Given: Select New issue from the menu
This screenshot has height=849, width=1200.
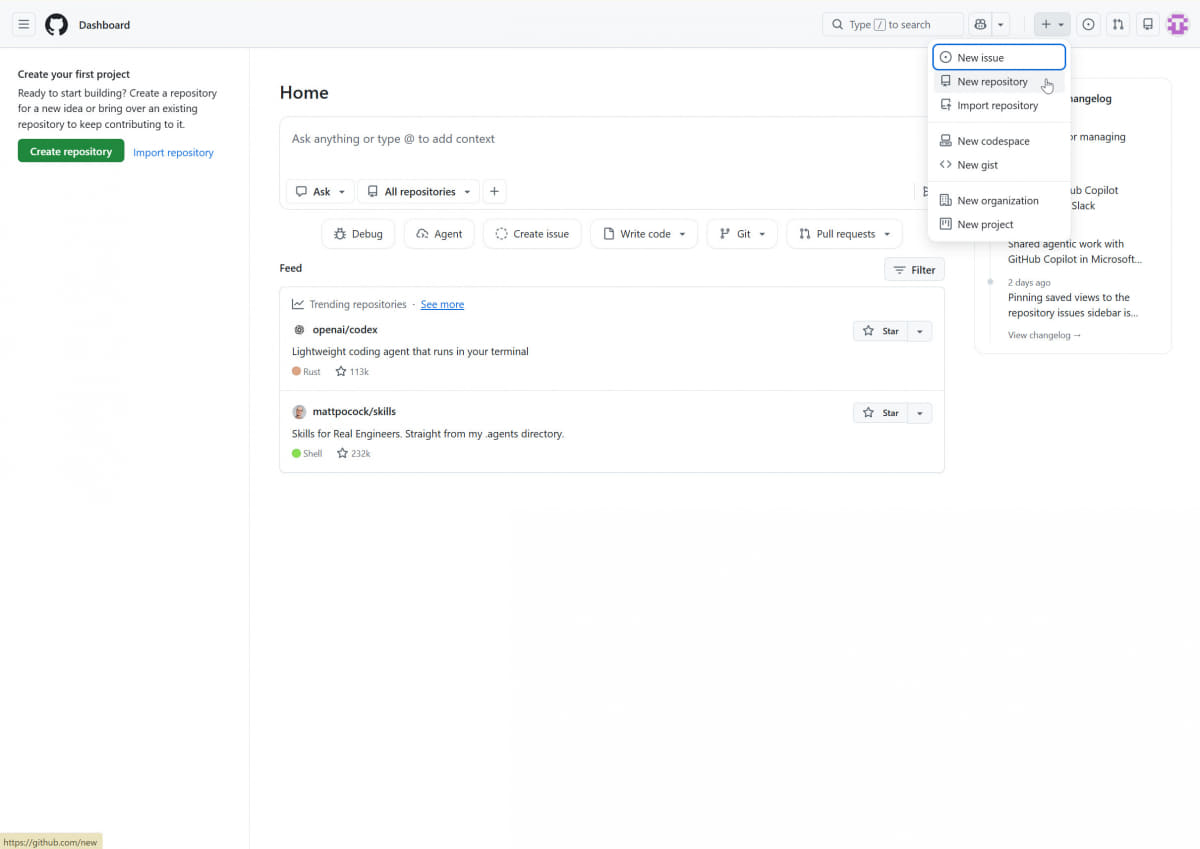Looking at the screenshot, I should click(x=999, y=58).
